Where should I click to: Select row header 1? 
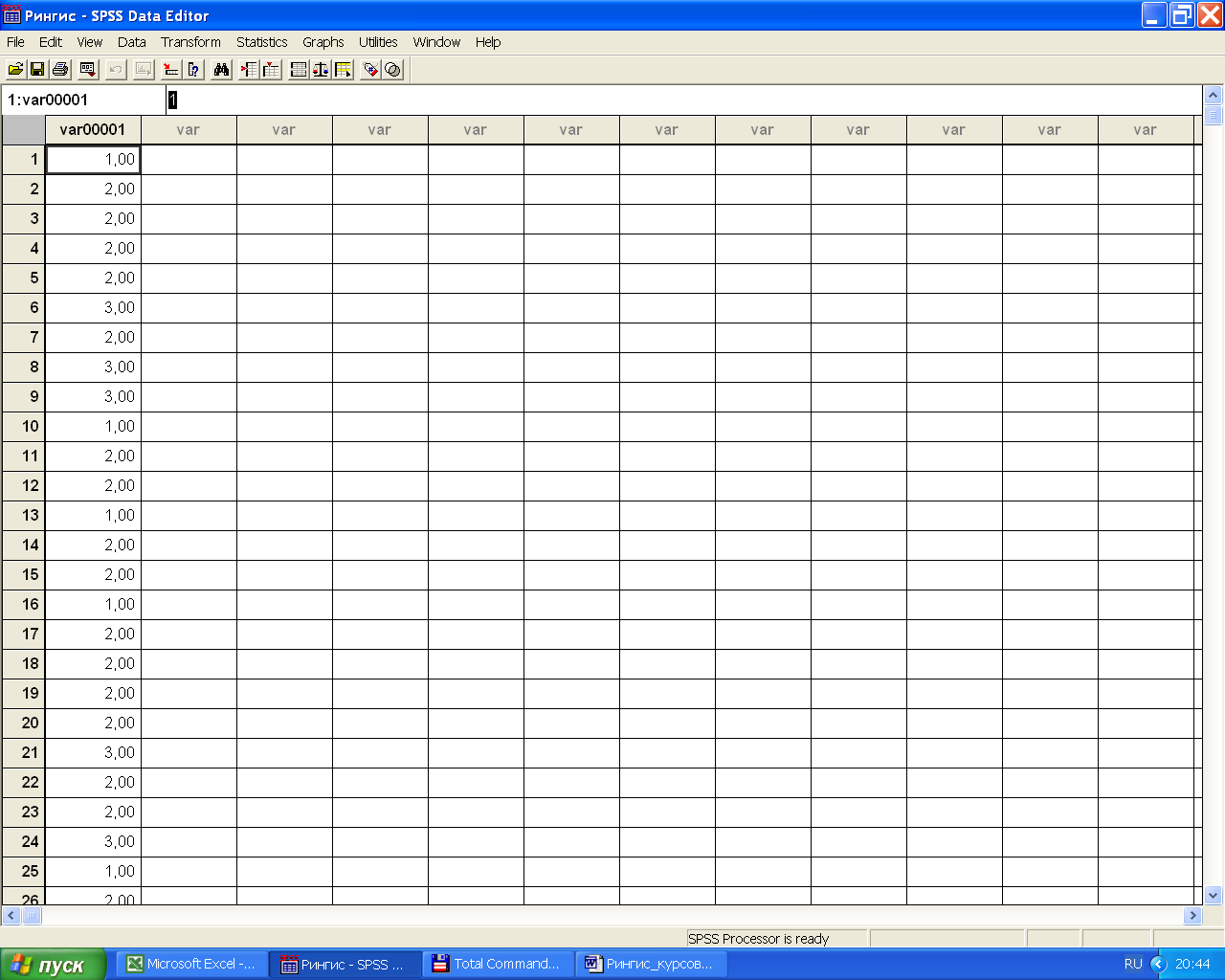tap(24, 160)
